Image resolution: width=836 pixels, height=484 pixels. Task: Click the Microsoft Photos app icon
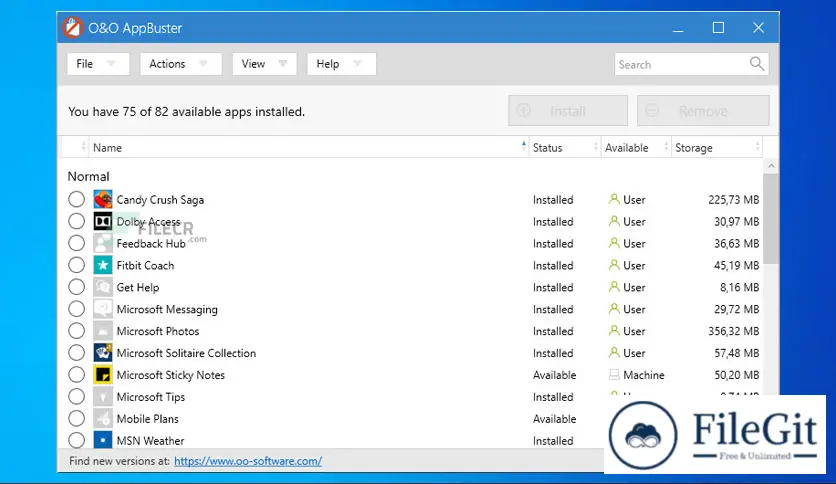[103, 330]
